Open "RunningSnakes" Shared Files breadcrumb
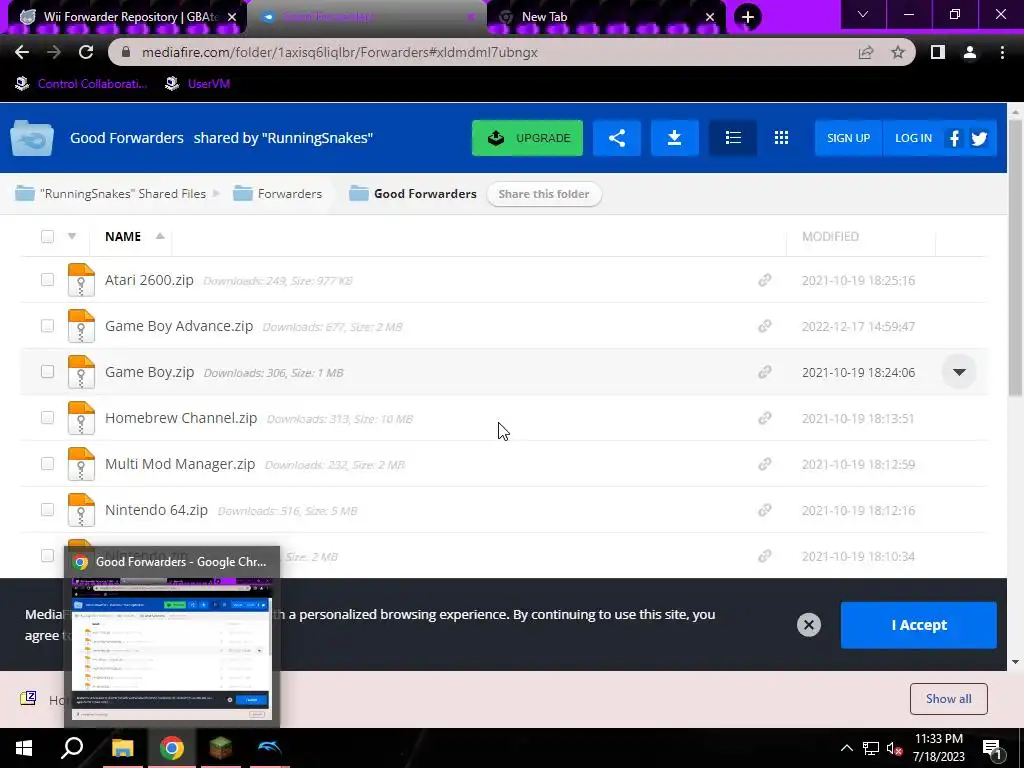The height and width of the screenshot is (768, 1024). 110,194
